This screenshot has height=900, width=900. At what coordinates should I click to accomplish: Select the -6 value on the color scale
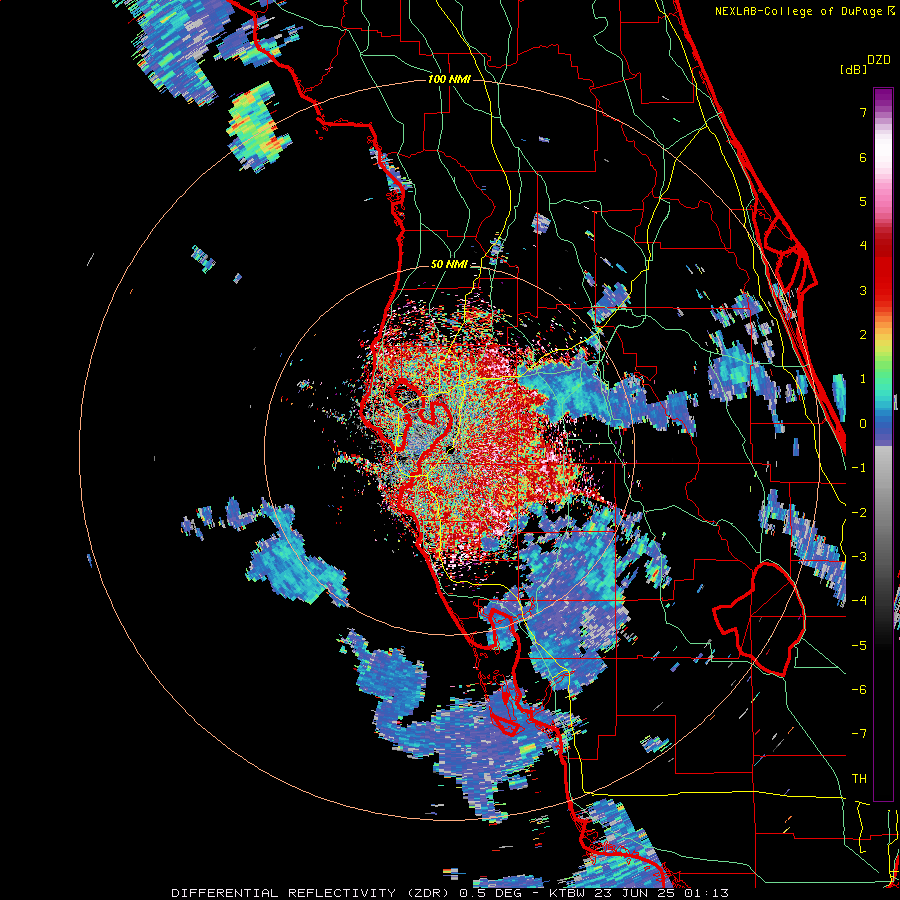(x=859, y=689)
